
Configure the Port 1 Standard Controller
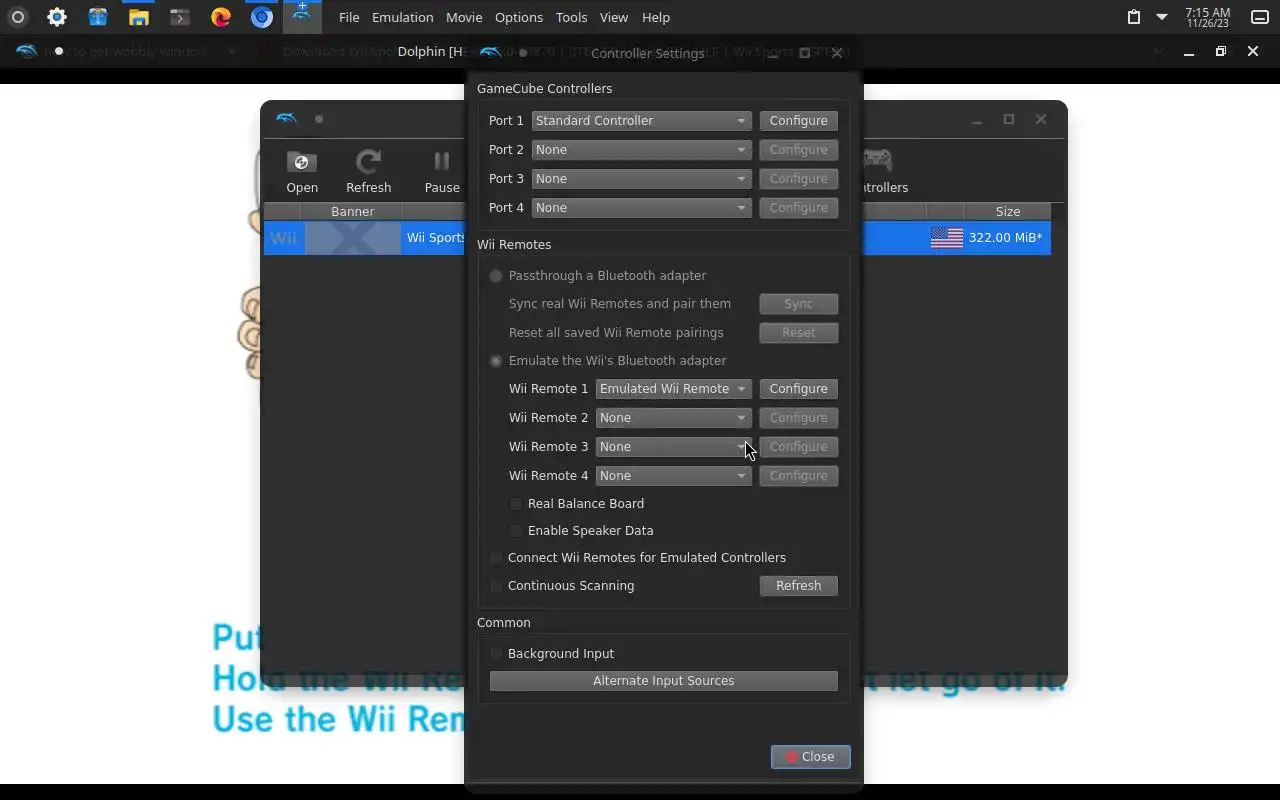pyautogui.click(x=798, y=120)
